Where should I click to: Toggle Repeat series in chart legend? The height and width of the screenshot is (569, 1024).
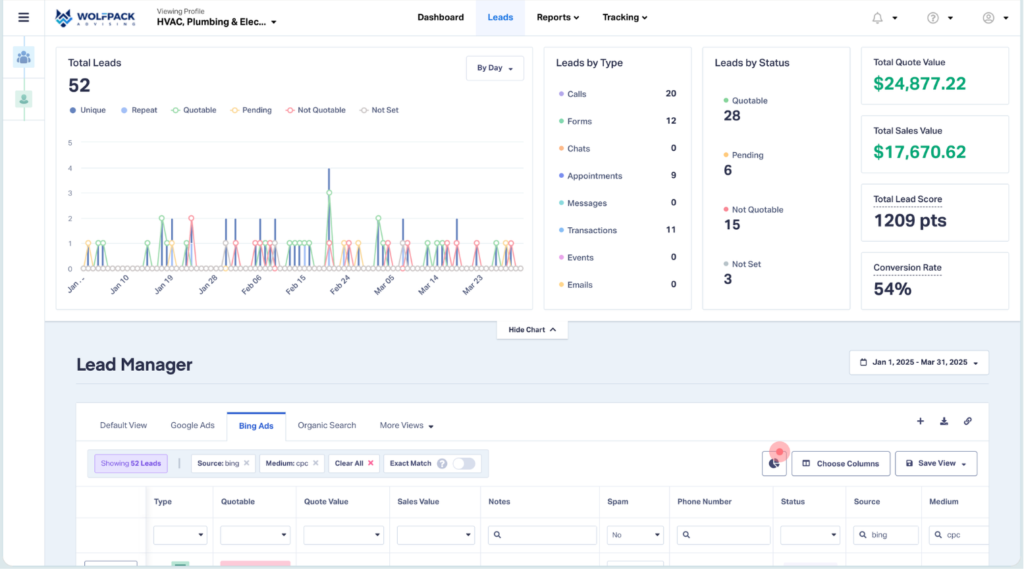[x=138, y=110]
